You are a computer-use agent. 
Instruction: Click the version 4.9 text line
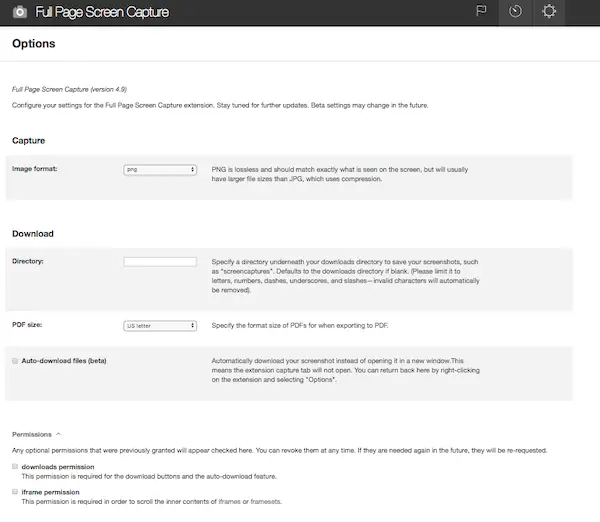point(69,89)
